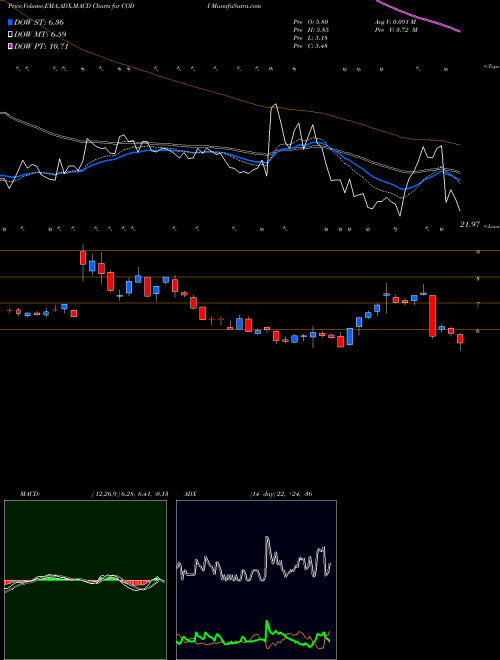
Task: Click the MunafaSutra.com watermark link text
Action: 236,6
